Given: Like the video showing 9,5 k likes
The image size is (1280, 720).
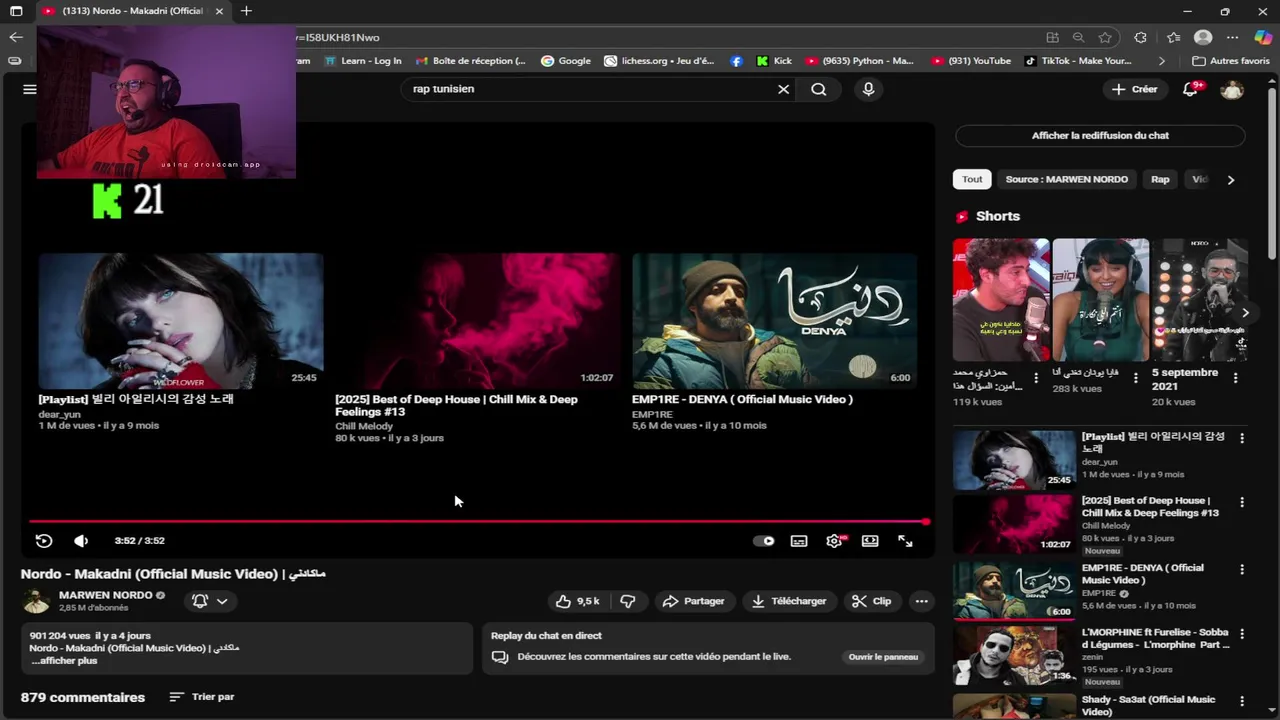Looking at the screenshot, I should point(578,601).
